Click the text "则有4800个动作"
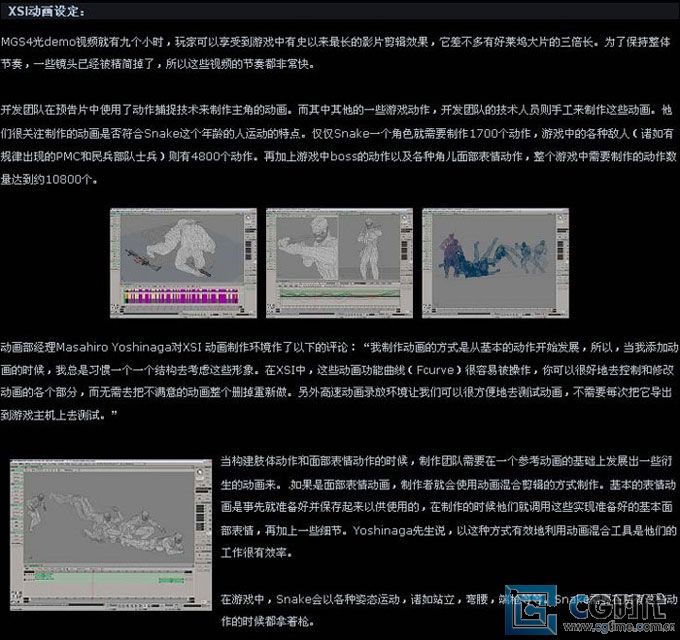This screenshot has width=680, height=640. 210,156
